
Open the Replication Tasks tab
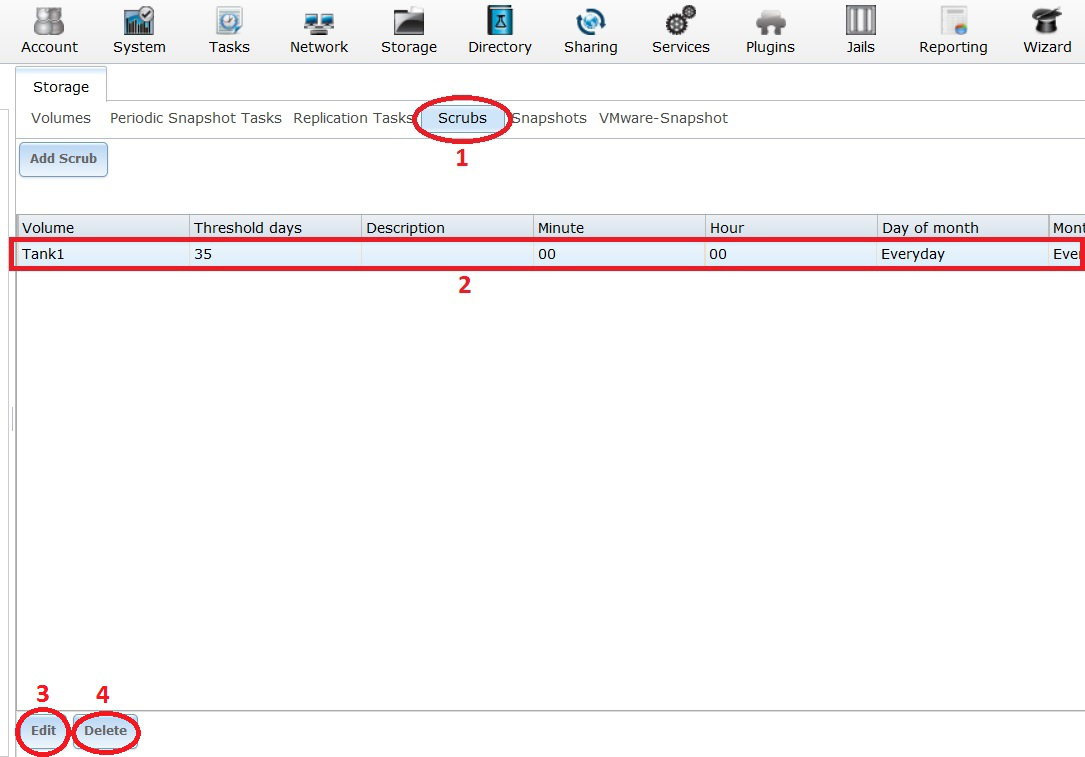[352, 118]
